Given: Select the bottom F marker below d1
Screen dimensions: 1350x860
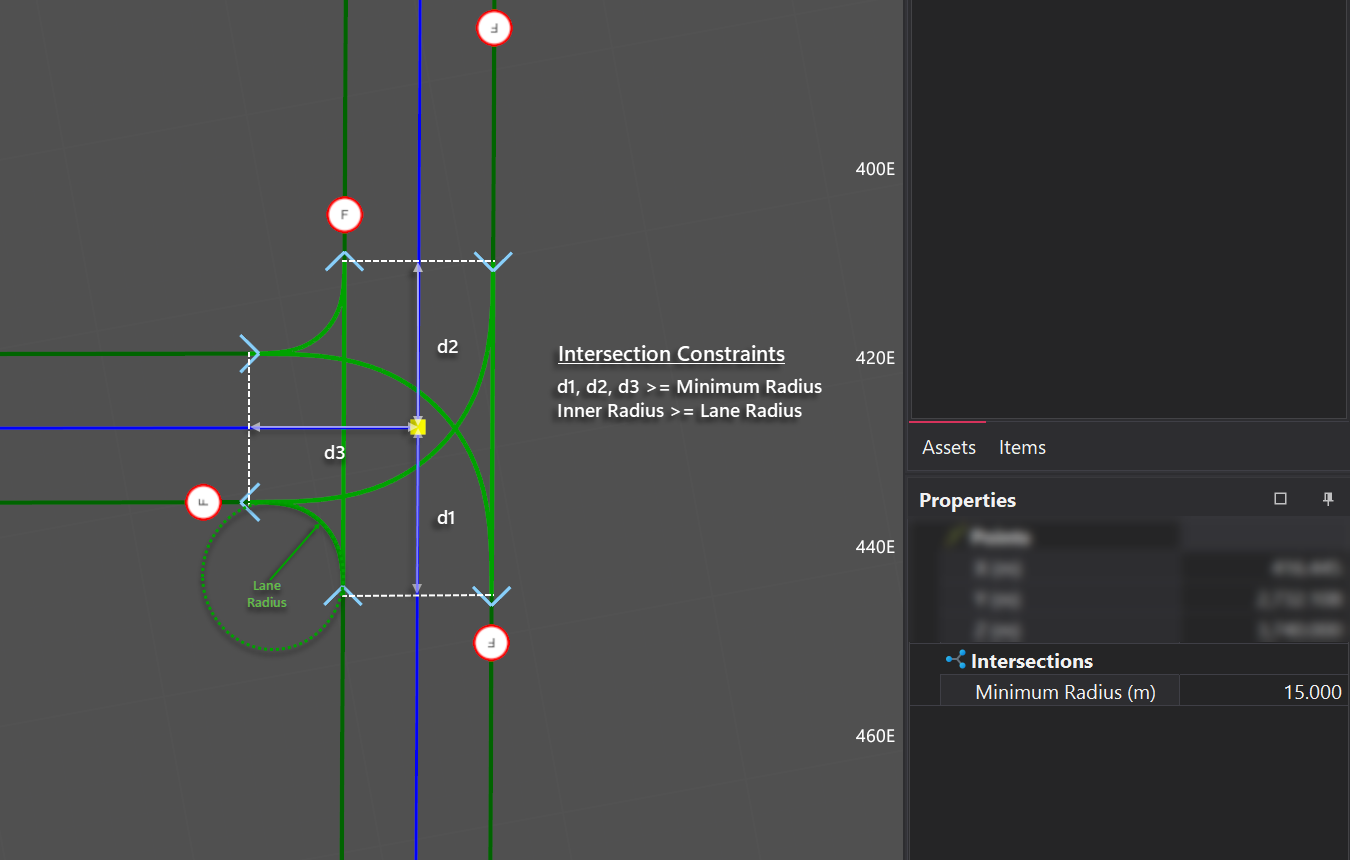Looking at the screenshot, I should pyautogui.click(x=491, y=643).
